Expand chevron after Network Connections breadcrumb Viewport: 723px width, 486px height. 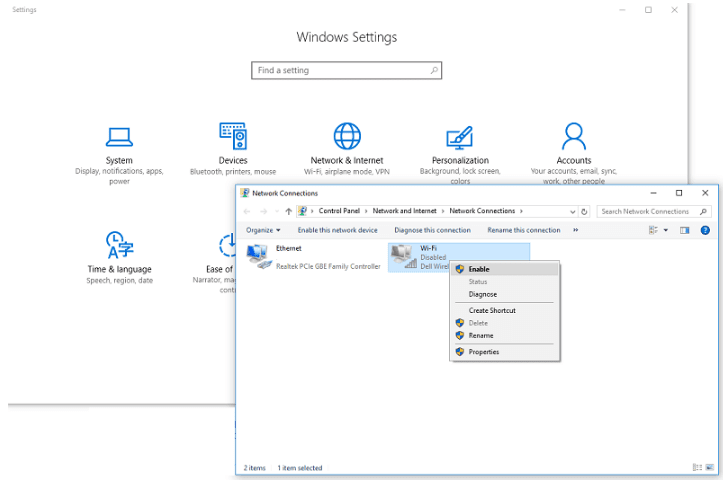tap(522, 211)
